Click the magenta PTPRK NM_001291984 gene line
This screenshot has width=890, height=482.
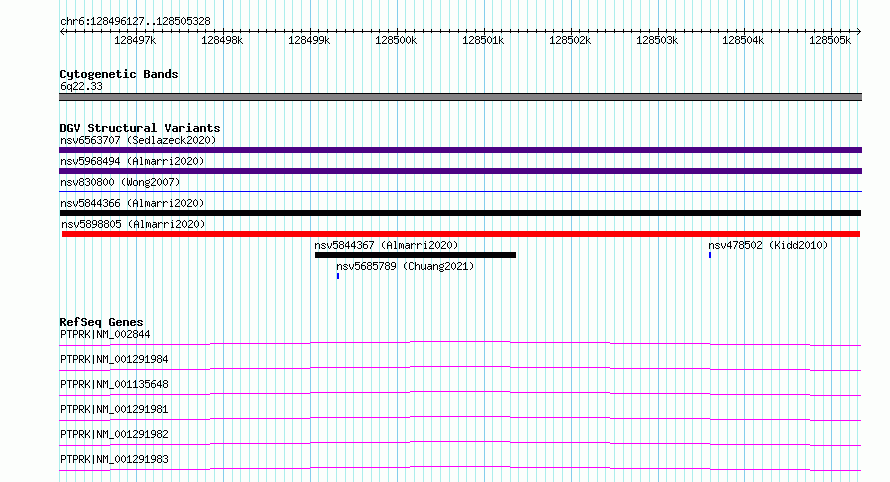pos(460,368)
